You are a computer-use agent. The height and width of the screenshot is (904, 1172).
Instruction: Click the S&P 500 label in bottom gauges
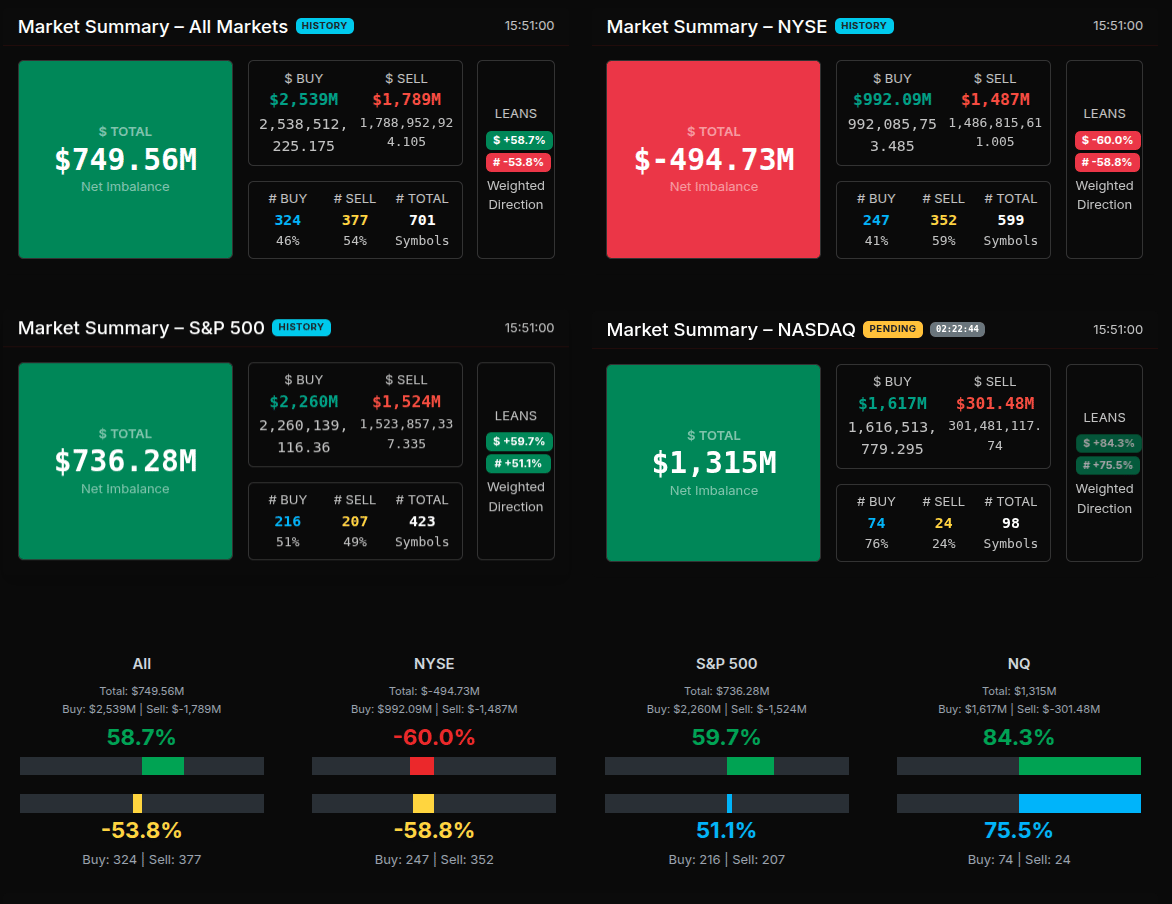click(726, 664)
